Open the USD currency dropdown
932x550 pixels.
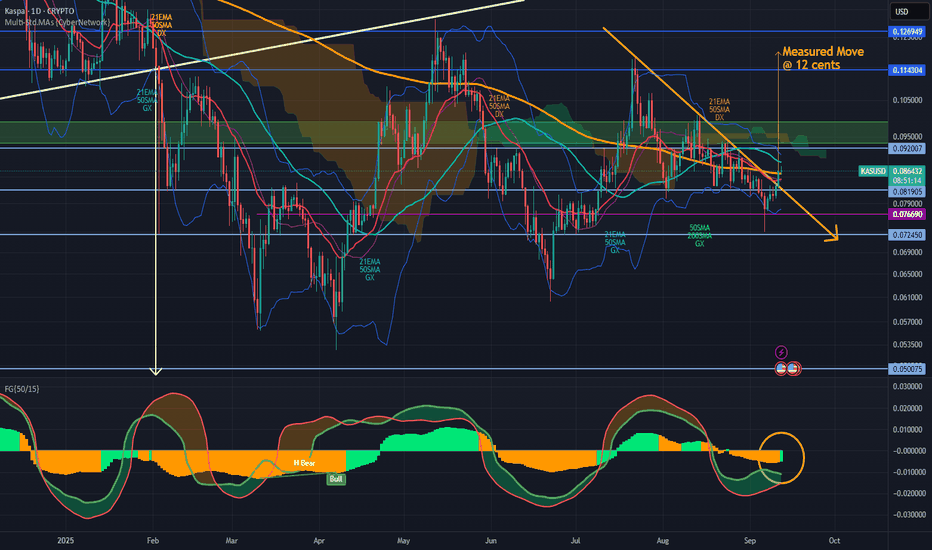902,12
